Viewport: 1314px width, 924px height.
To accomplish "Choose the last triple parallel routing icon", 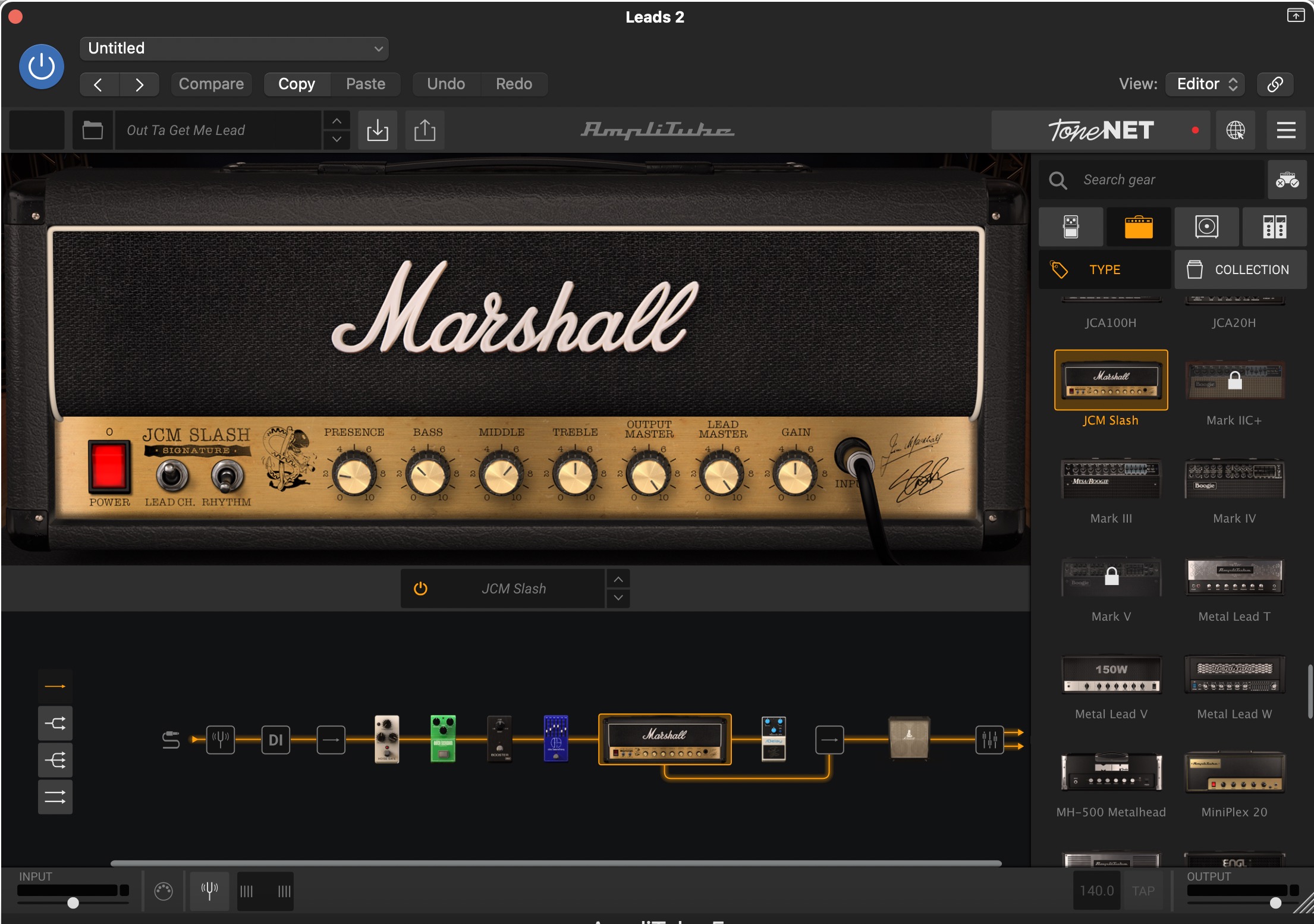I will click(55, 797).
